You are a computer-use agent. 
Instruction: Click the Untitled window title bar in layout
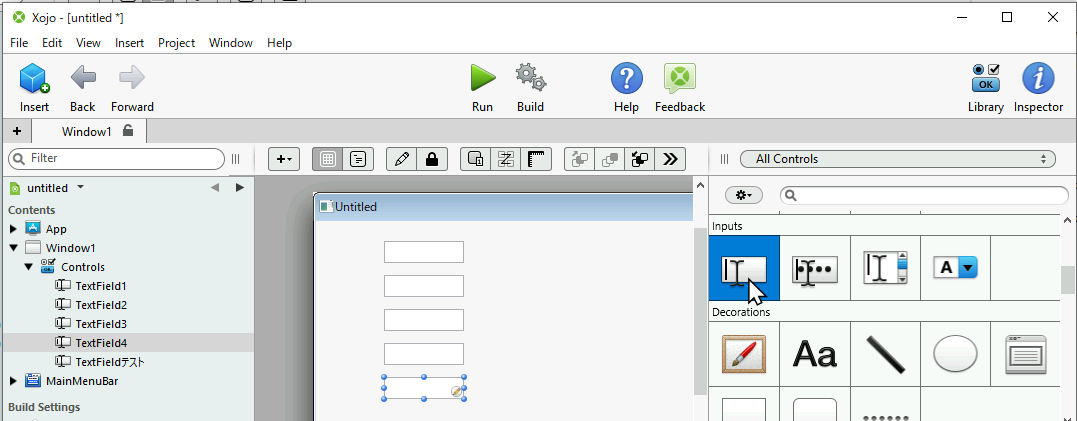[504, 207]
